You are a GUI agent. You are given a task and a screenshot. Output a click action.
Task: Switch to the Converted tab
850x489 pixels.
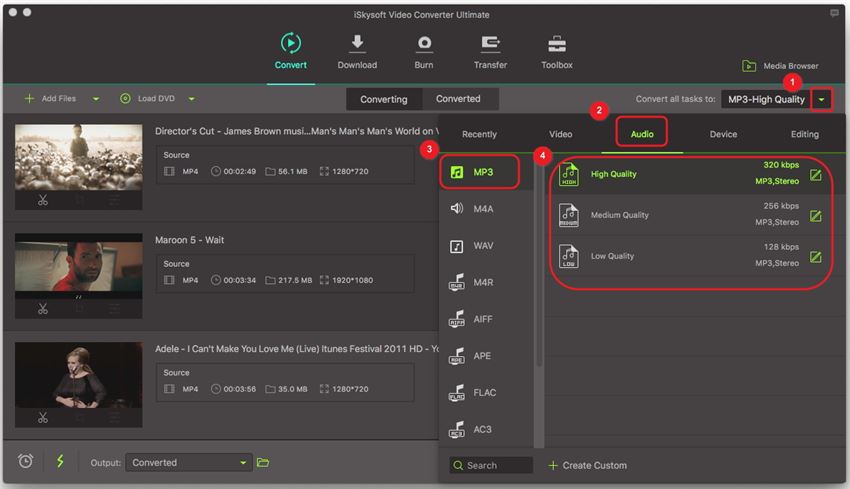458,99
